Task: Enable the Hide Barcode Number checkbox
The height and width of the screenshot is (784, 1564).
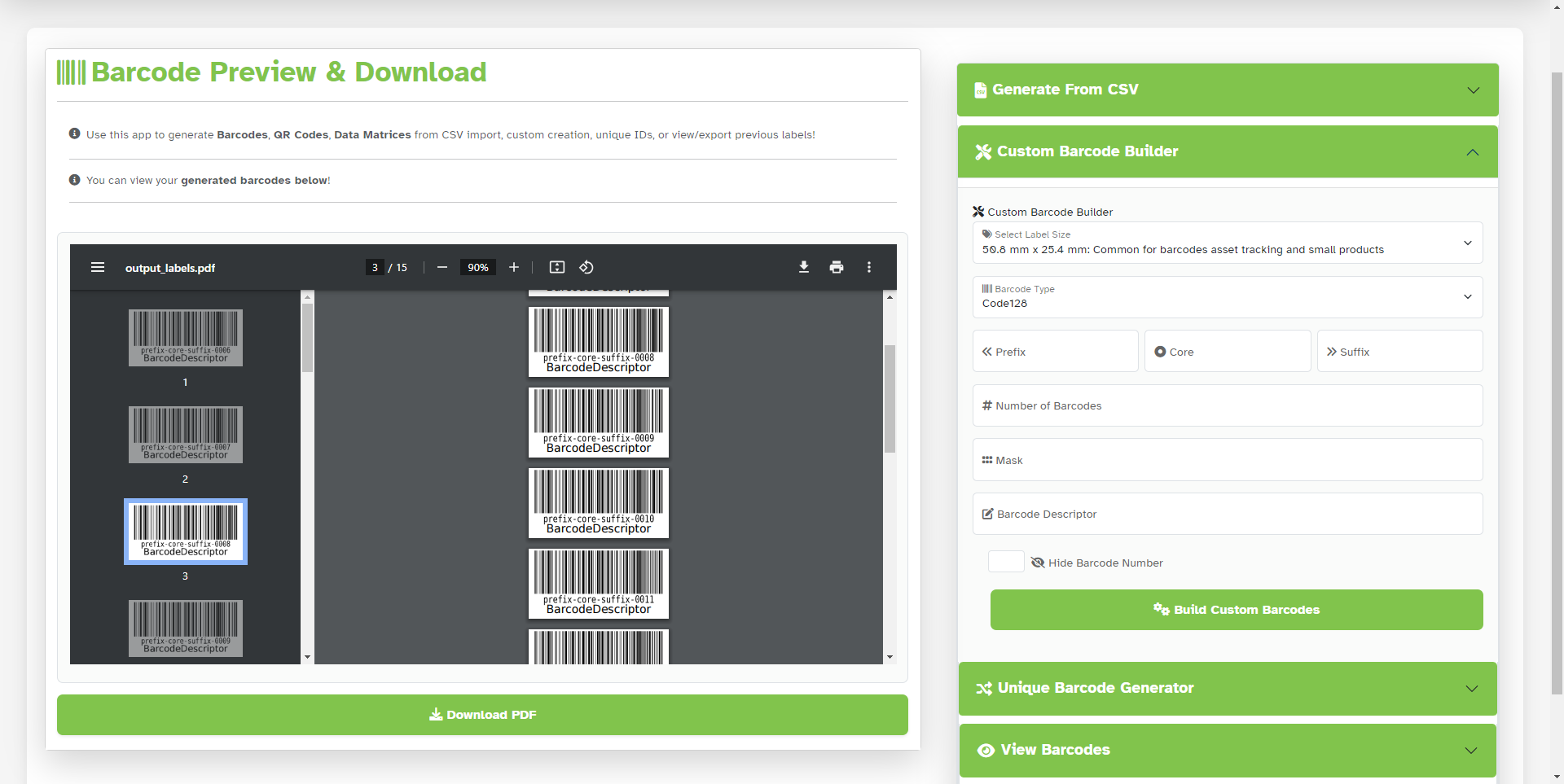Action: tap(1006, 561)
